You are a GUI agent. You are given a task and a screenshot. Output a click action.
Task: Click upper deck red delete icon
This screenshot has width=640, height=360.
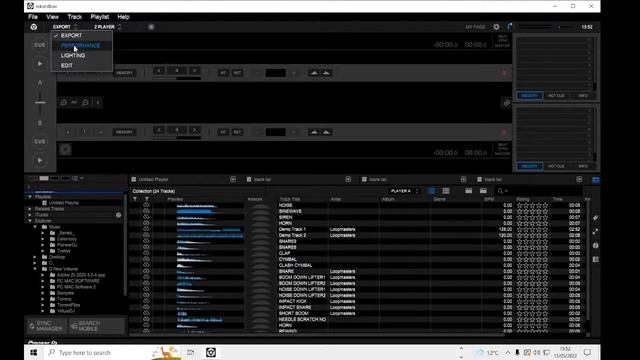point(504,73)
